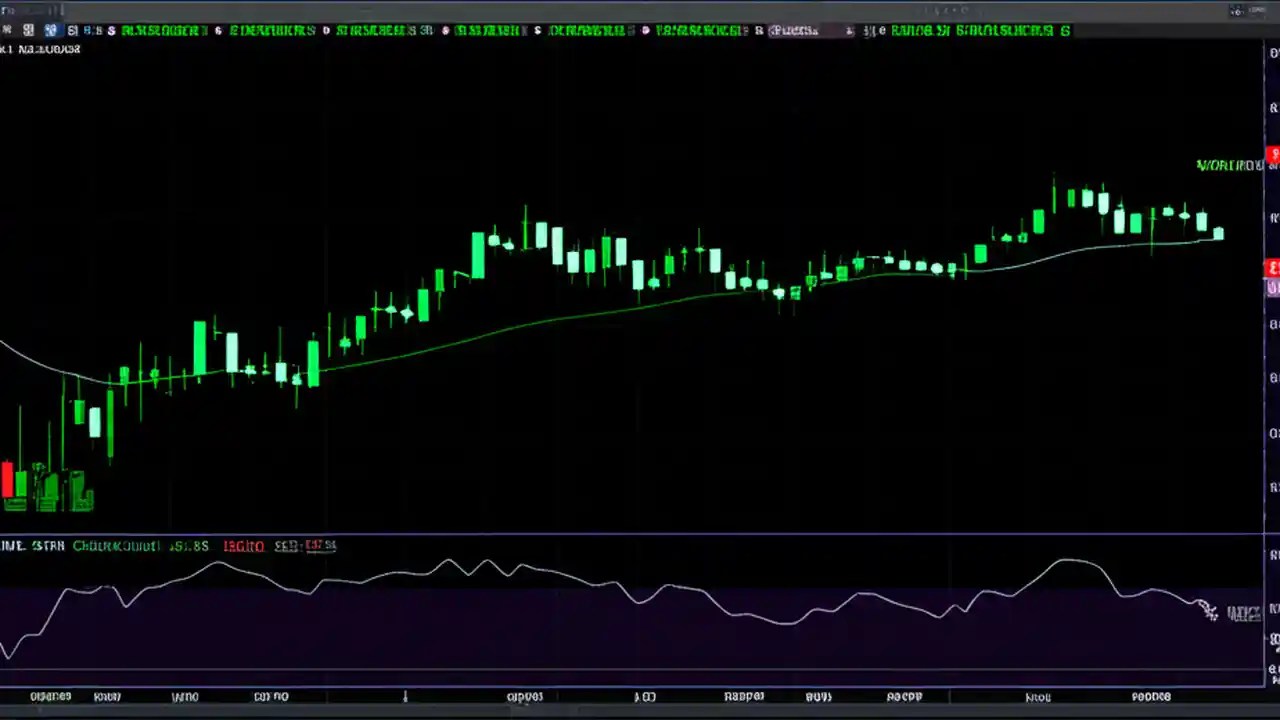Open the Puretta dropdown in the top bar
Viewport: 1280px width, 720px height.
[x=793, y=30]
